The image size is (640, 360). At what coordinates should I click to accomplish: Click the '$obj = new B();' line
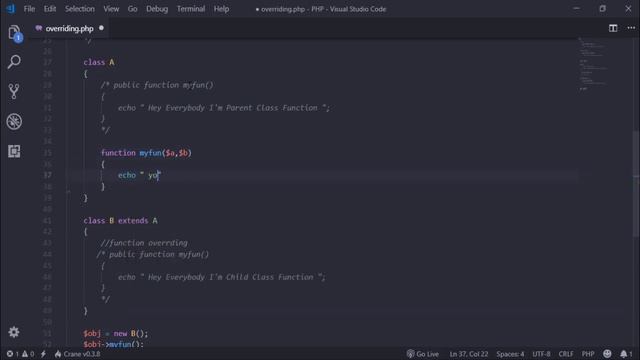tap(116, 333)
